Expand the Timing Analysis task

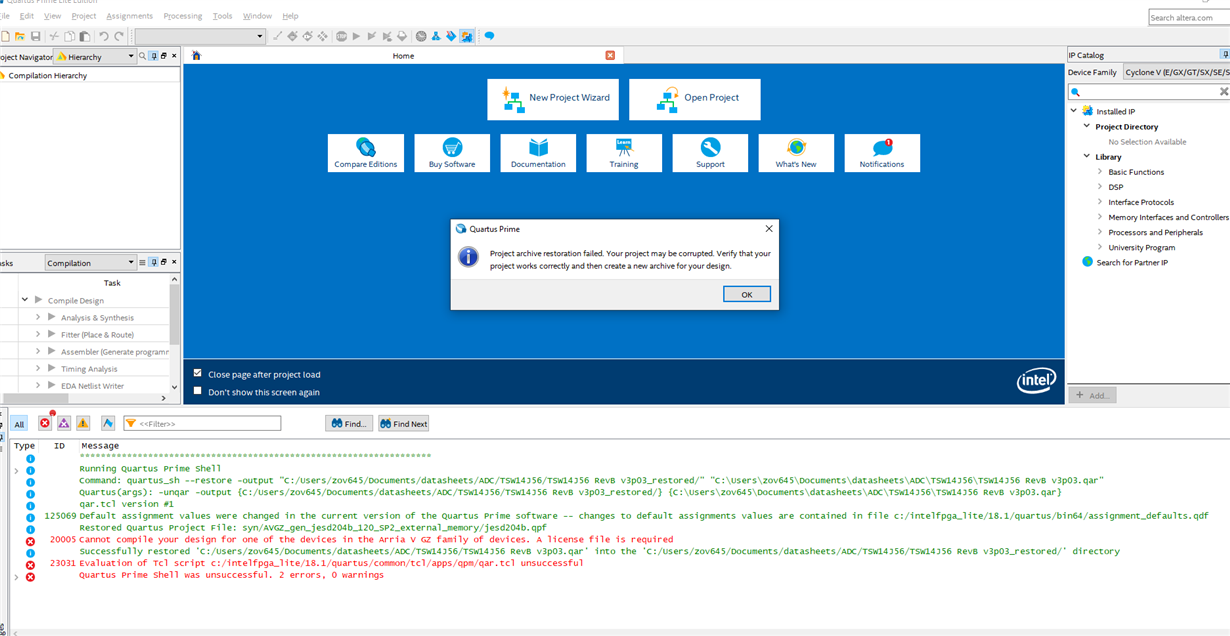point(38,368)
